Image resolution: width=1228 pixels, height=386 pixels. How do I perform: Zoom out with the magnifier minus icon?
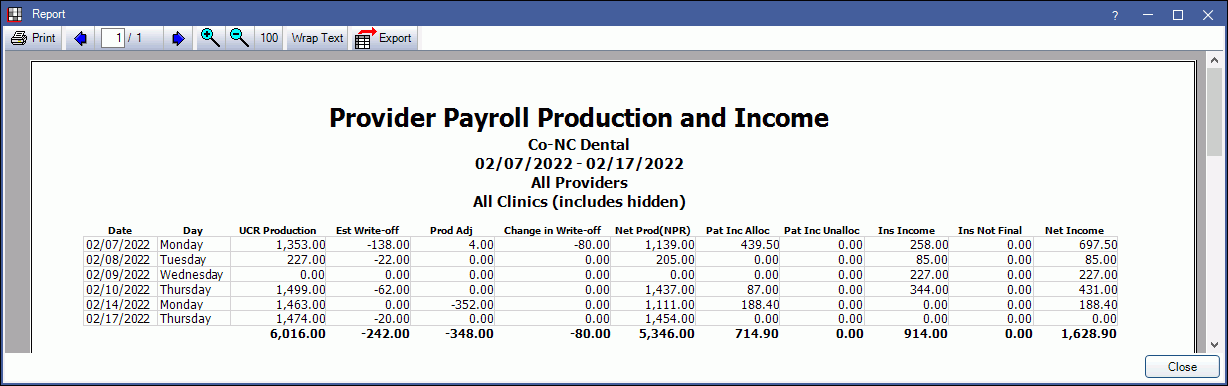click(x=239, y=38)
